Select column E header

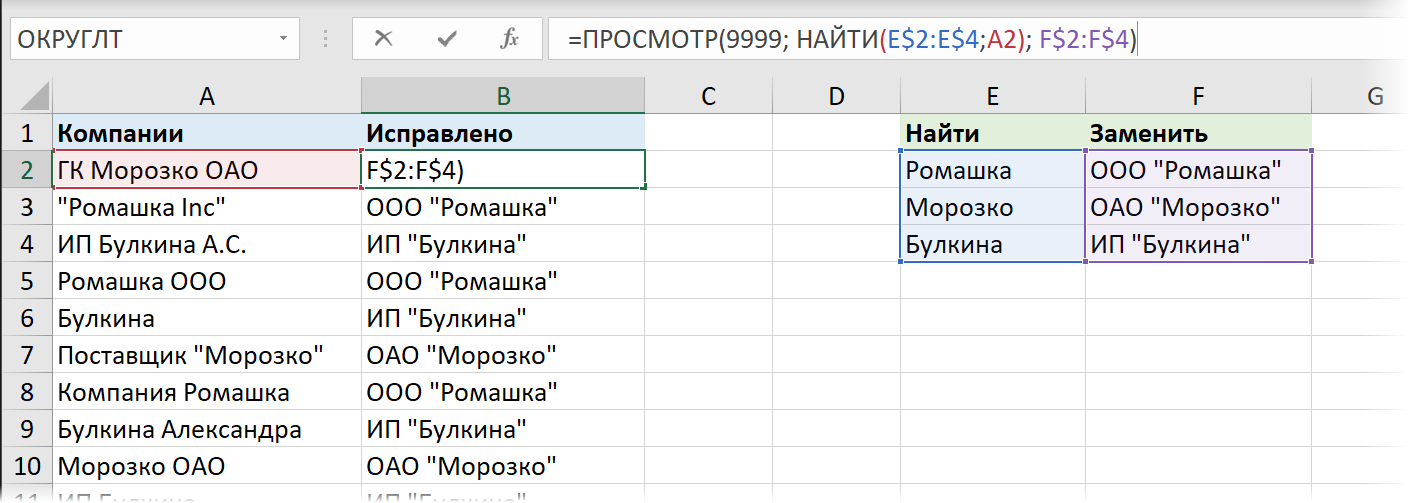click(x=992, y=96)
